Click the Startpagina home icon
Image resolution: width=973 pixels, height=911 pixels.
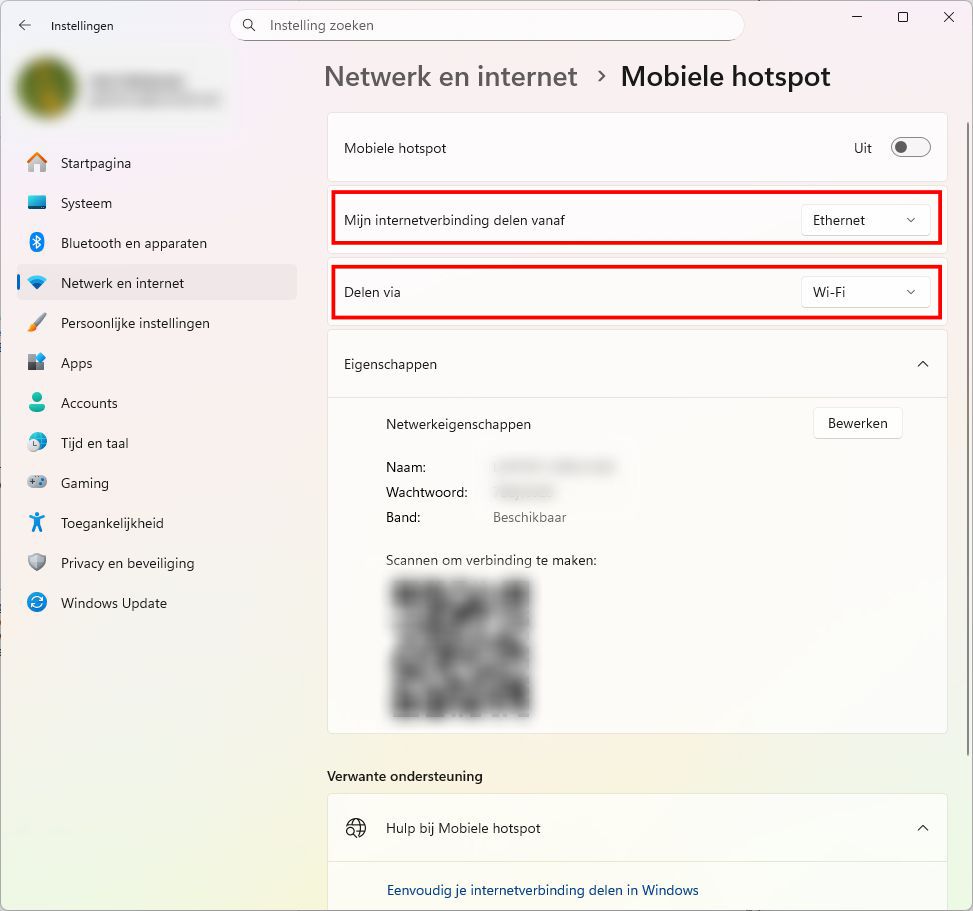click(x=37, y=163)
